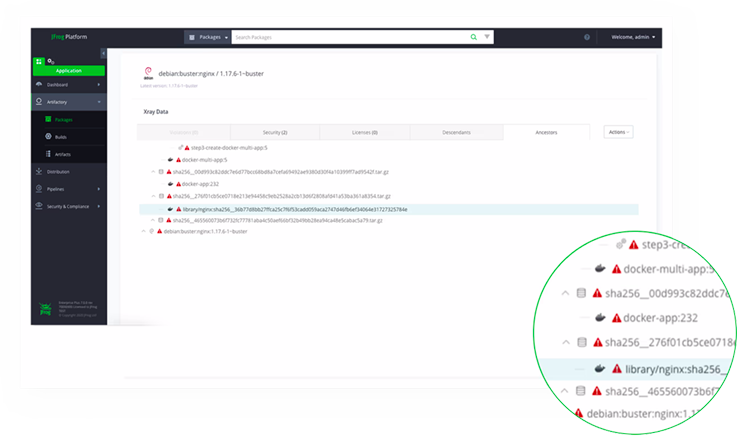This screenshot has width=737, height=436.
Task: Switch to the Descendants tab
Action: pos(454,132)
